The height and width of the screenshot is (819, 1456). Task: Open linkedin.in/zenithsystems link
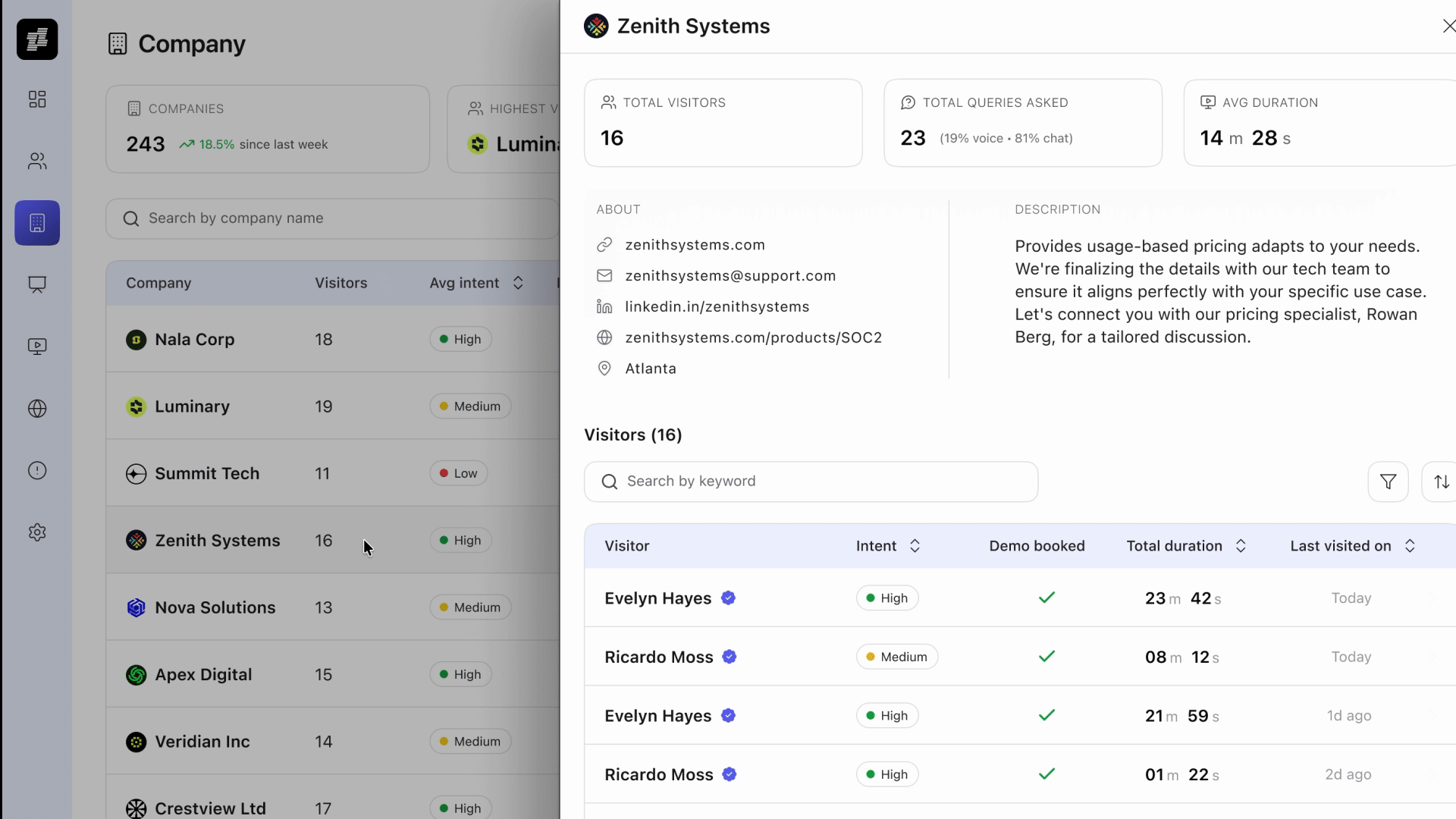(717, 306)
